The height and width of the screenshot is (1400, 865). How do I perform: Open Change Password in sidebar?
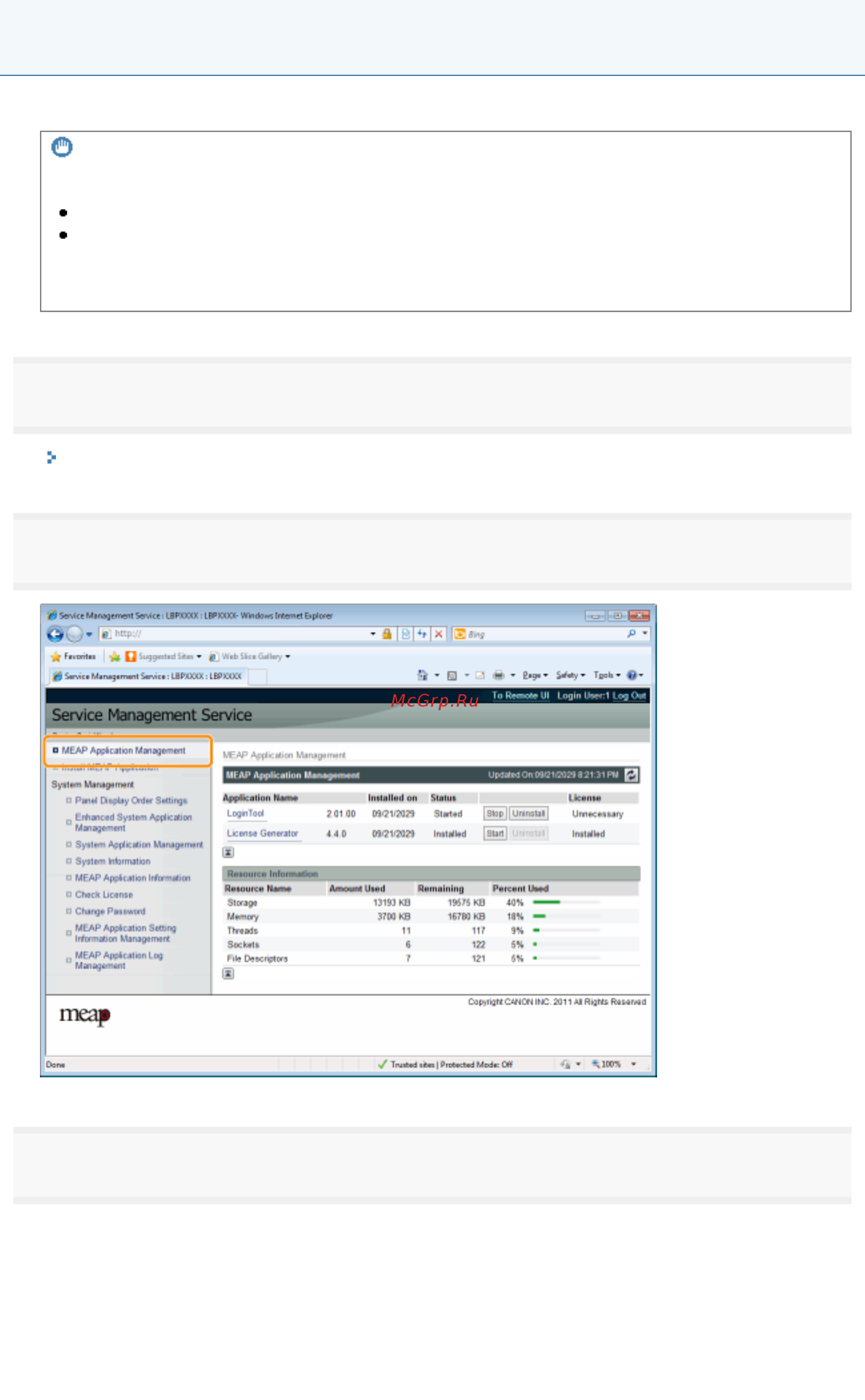110,911
